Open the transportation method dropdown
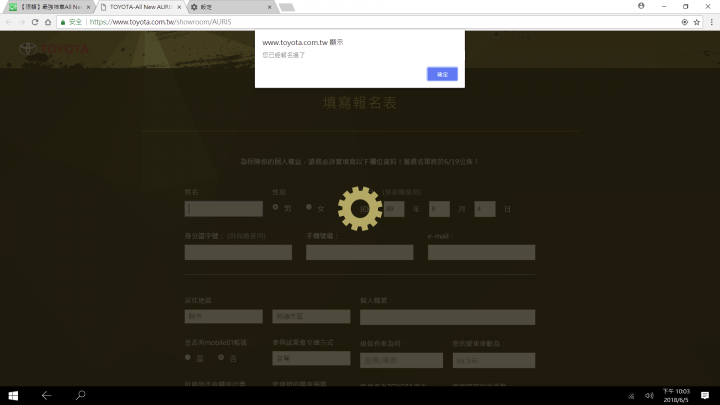Viewport: 720px width, 405px height. 311,358
